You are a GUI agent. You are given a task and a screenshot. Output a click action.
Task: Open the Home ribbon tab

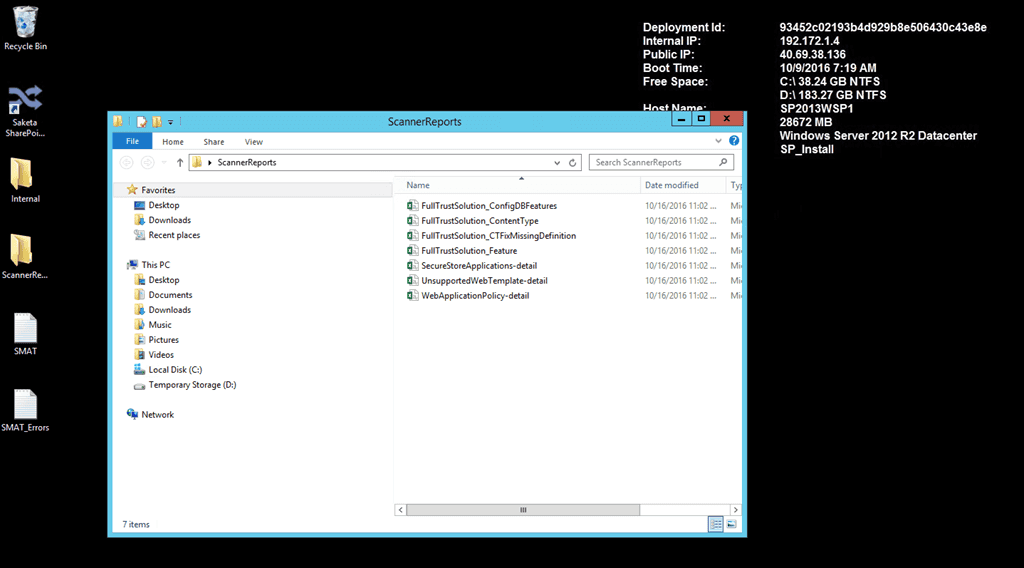coord(173,142)
